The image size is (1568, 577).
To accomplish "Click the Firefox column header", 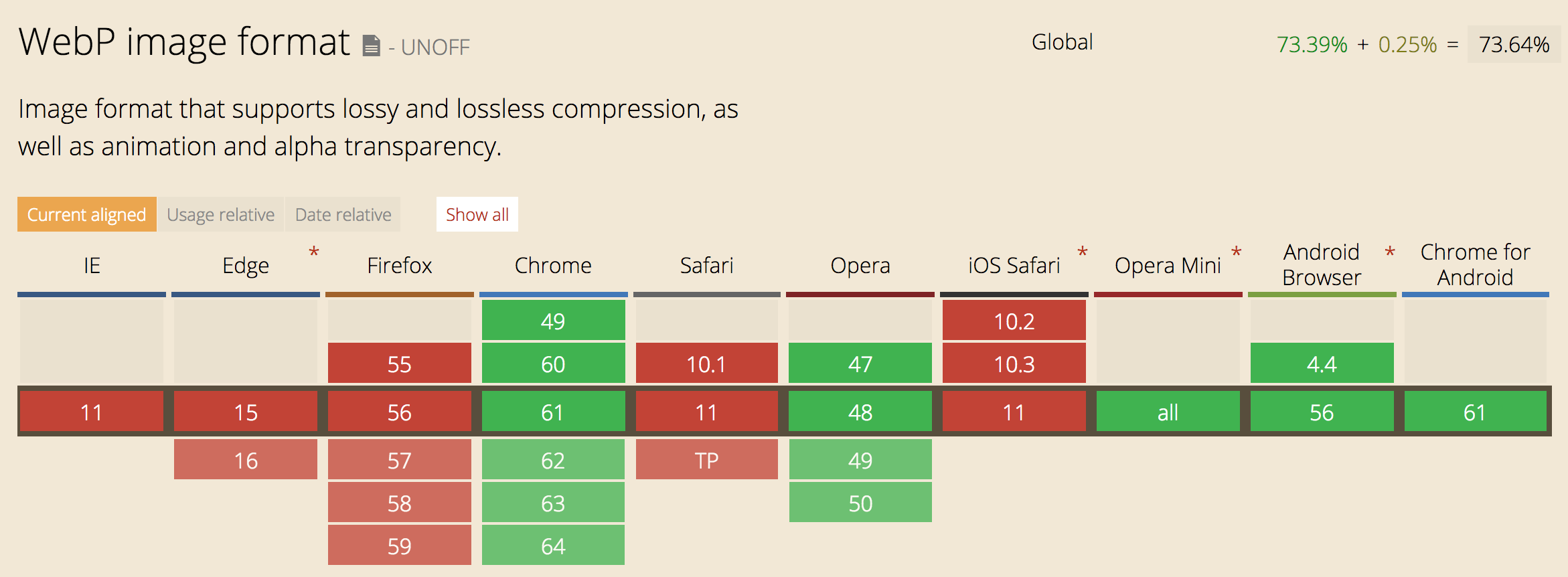I will point(400,266).
